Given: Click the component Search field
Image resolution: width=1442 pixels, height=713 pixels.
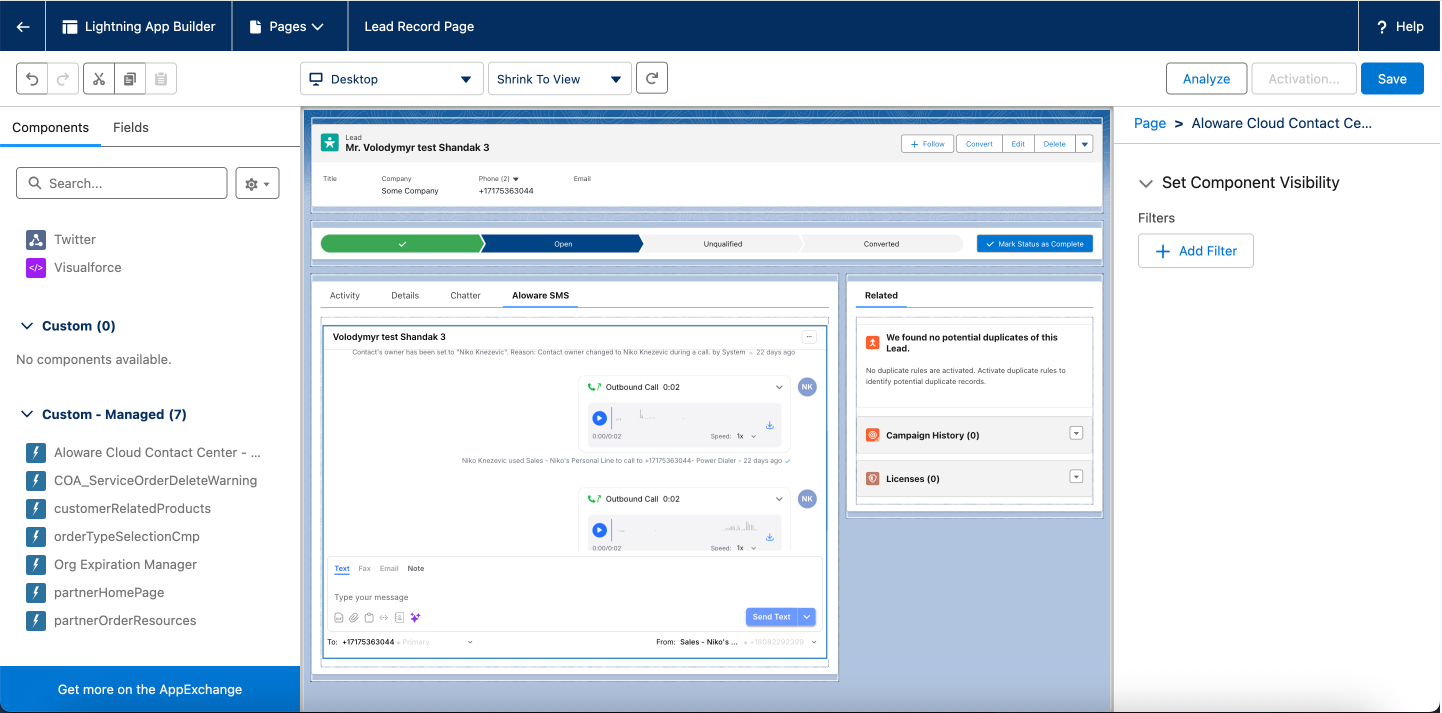Looking at the screenshot, I should click(122, 183).
